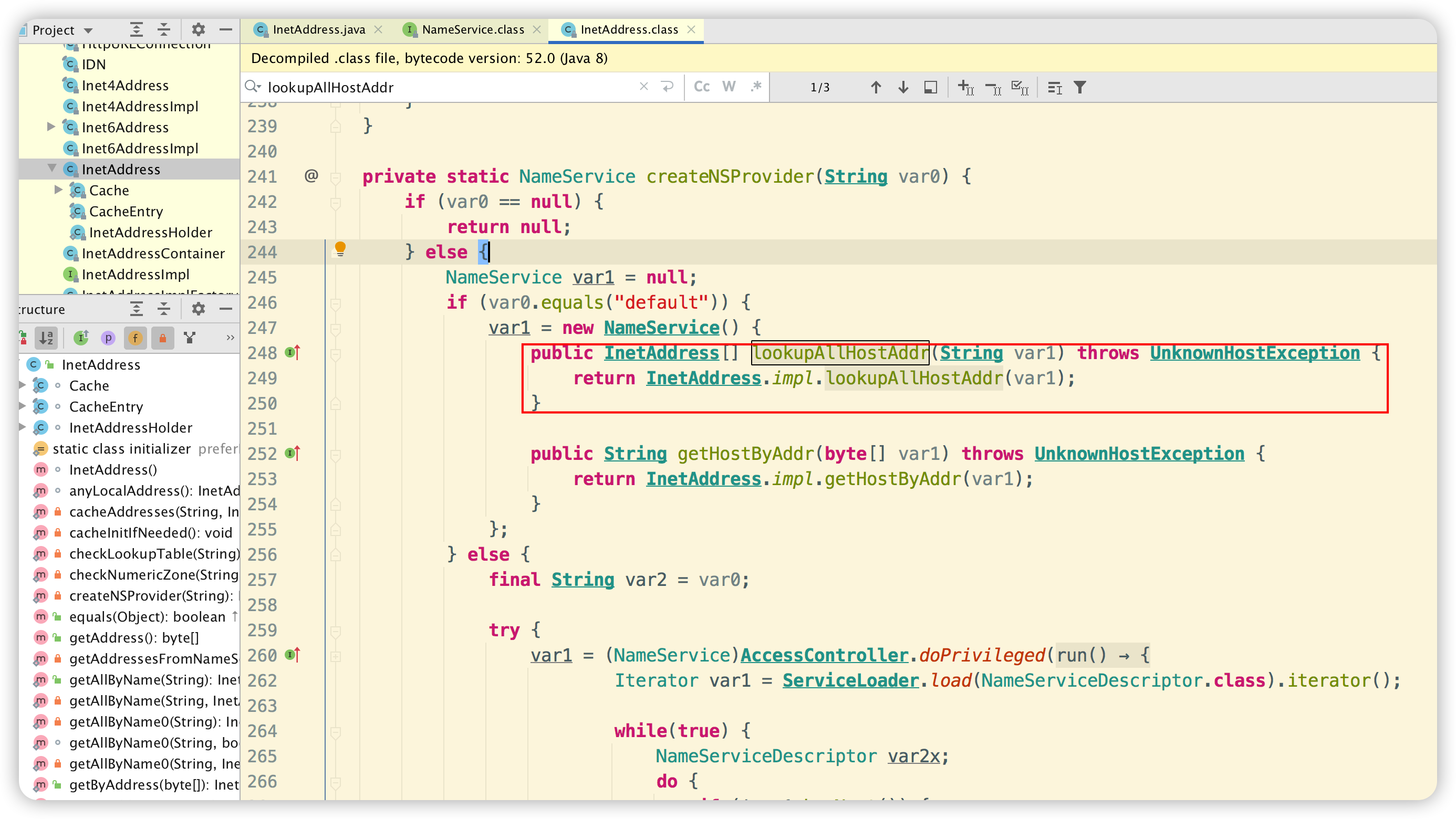Go to previous search occurrence arrow
Viewport: 1456px width, 819px height.
[x=876, y=87]
